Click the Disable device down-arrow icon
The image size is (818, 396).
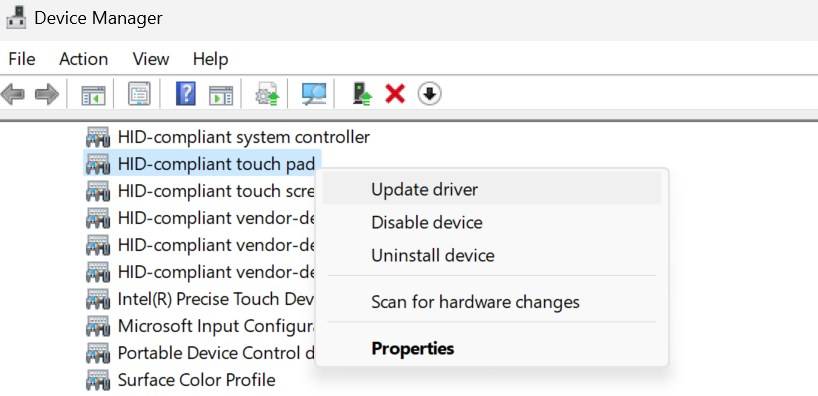click(429, 94)
